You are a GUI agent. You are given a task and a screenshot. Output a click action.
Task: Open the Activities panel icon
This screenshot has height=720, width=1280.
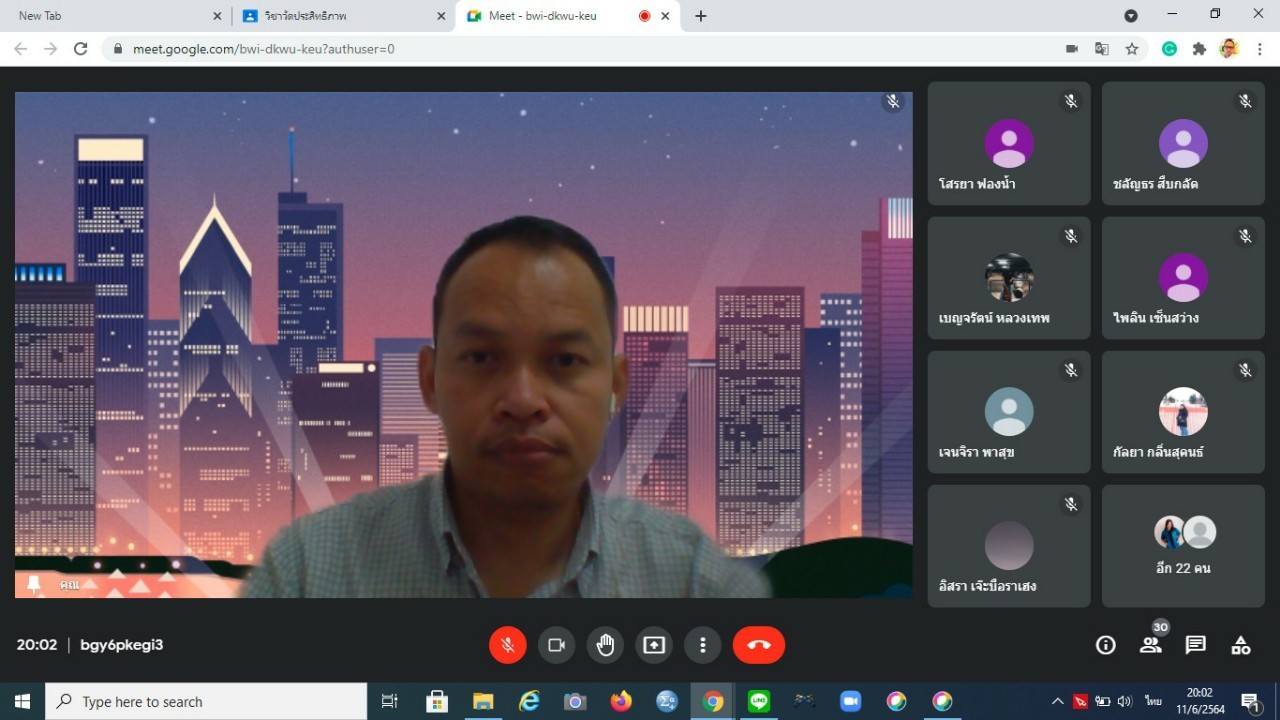pyautogui.click(x=1241, y=645)
